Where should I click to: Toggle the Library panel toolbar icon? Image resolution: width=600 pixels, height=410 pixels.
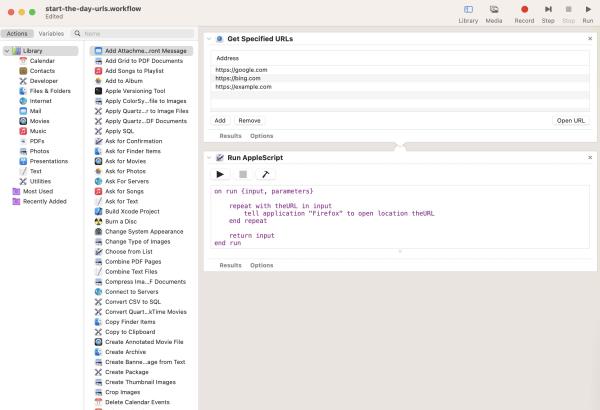467,13
